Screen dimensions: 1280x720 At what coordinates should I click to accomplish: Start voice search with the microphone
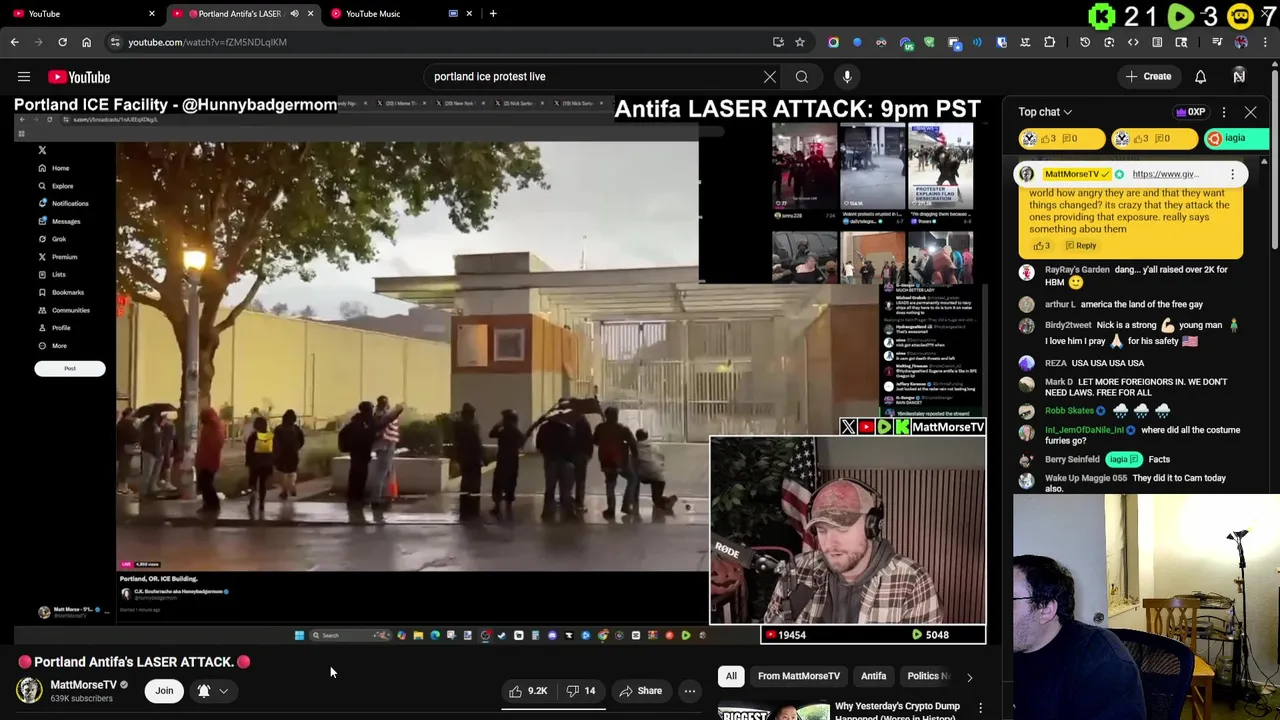[x=847, y=77]
